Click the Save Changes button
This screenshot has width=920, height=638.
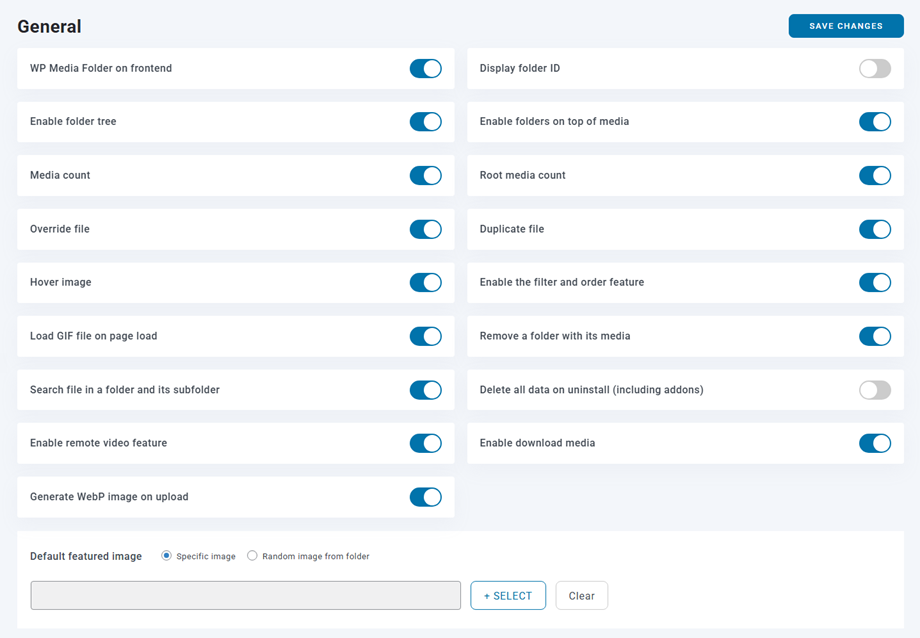[x=845, y=26]
